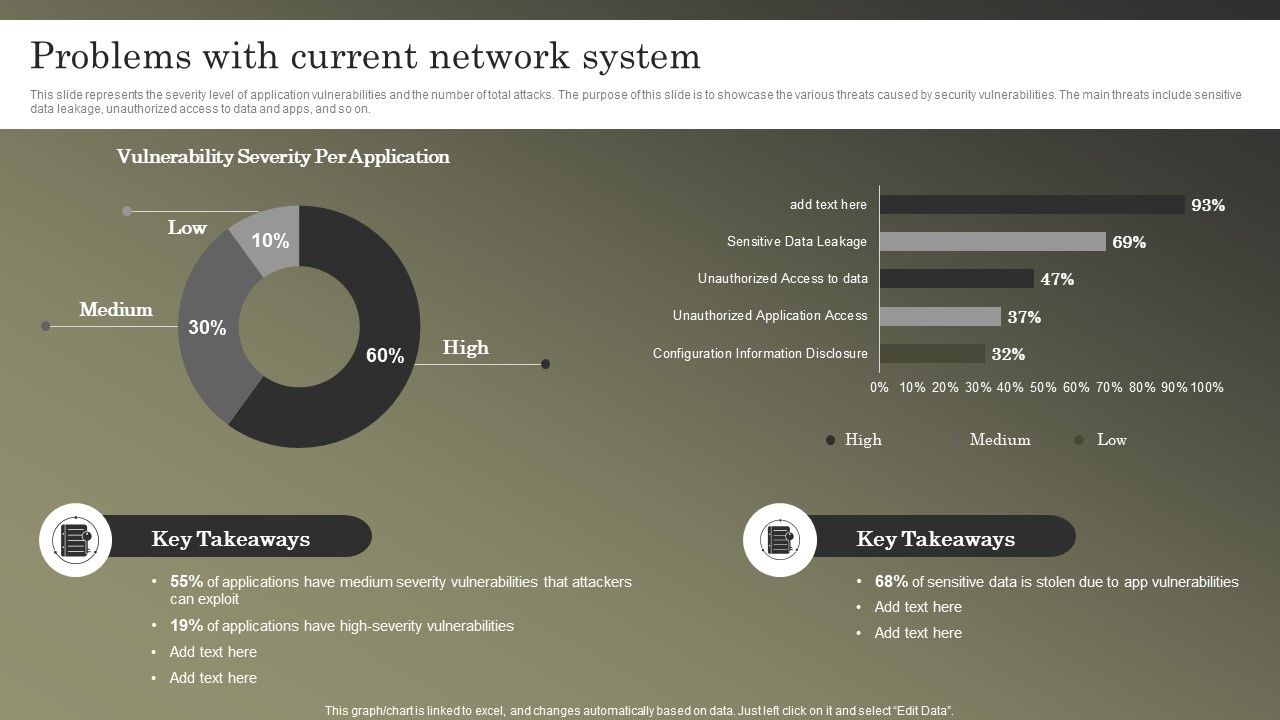
Task: Click the slide title Problems with current network system
Action: (365, 56)
